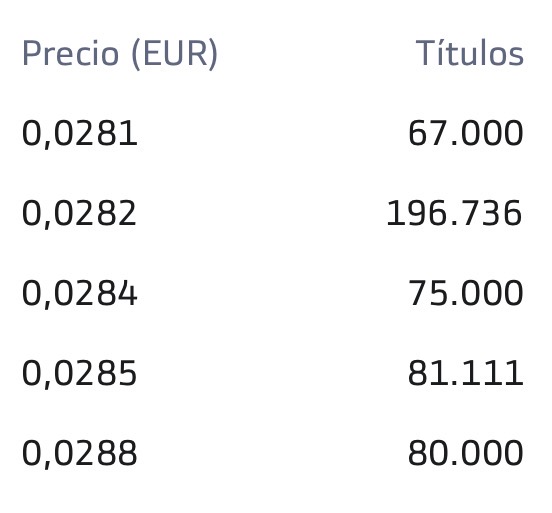552x513 pixels.
Task: Select the price 0,0281
Action: click(79, 134)
